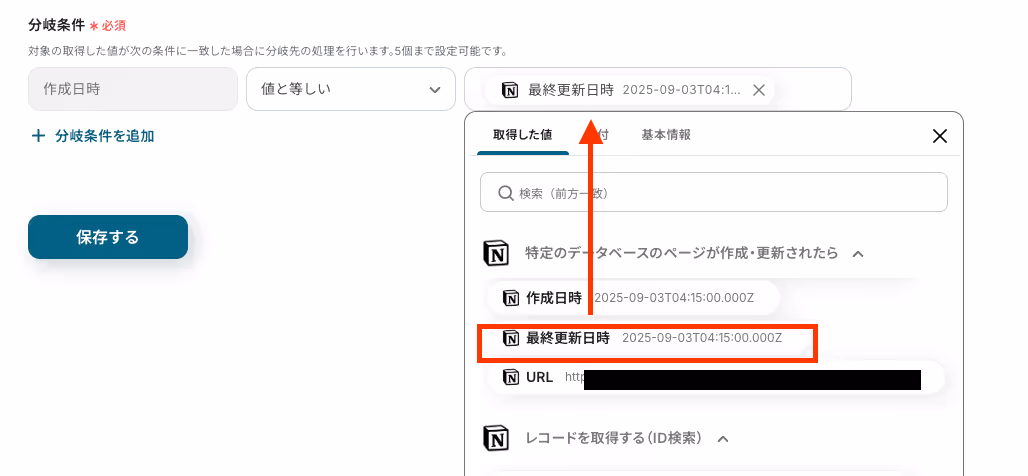Screen dimensions: 1028x476
Task: Close the value picker panel
Action: [x=939, y=136]
